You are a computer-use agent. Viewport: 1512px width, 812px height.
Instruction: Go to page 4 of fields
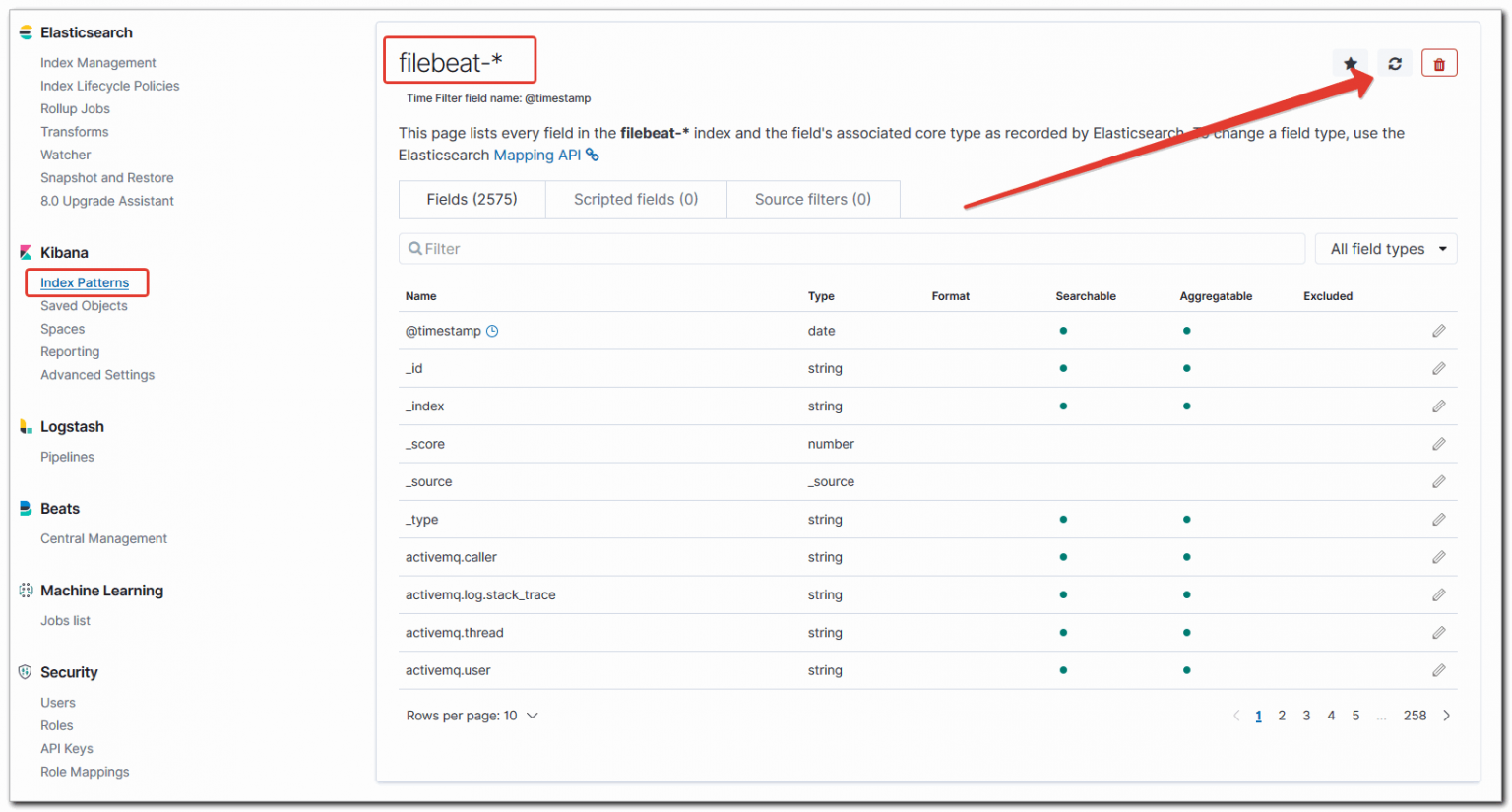point(1331,716)
